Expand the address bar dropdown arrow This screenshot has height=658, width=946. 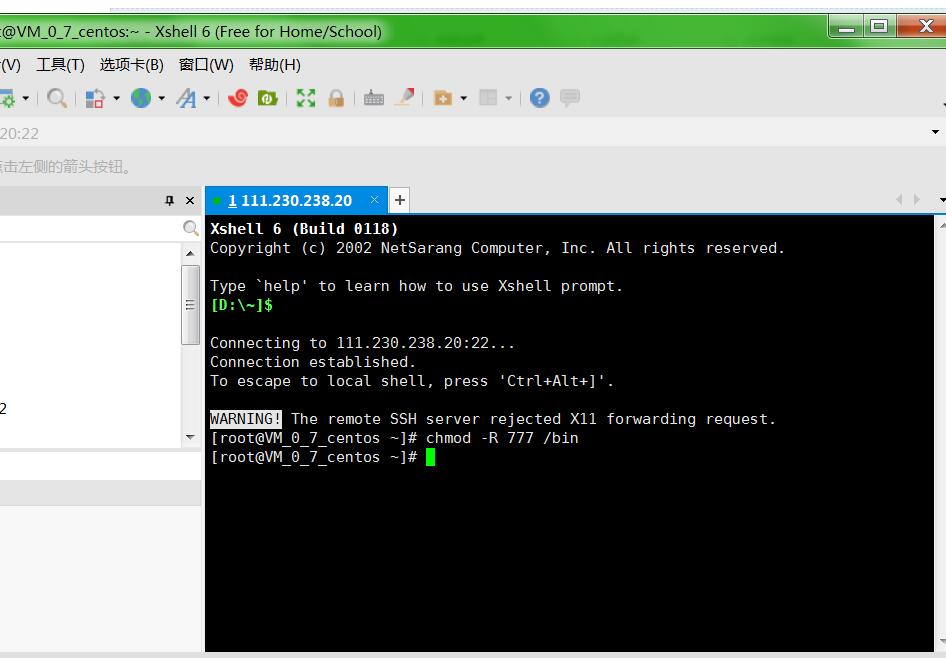[935, 132]
